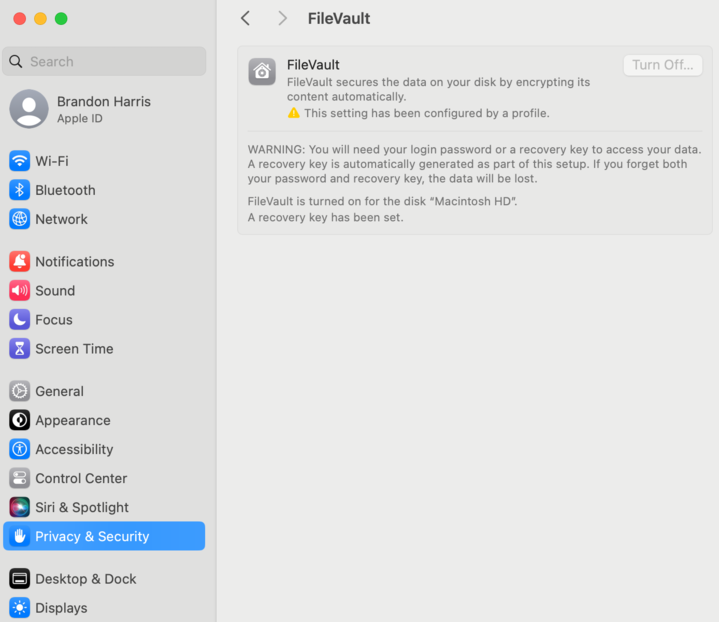Click the Siri & Spotlight icon
This screenshot has width=719, height=622.
(x=19, y=507)
